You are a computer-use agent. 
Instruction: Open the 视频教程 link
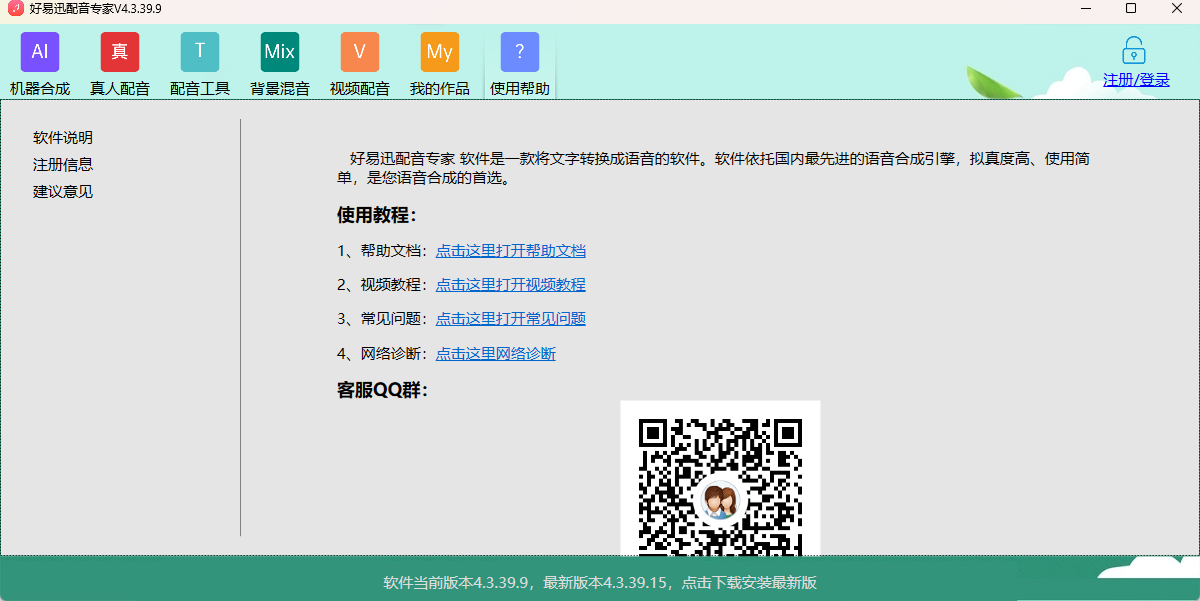pyautogui.click(x=510, y=285)
